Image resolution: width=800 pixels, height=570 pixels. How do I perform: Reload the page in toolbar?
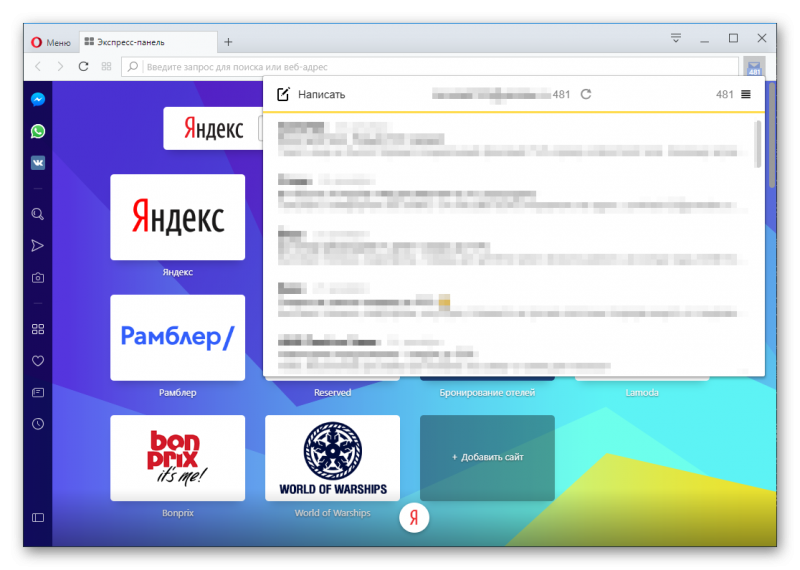tap(83, 66)
